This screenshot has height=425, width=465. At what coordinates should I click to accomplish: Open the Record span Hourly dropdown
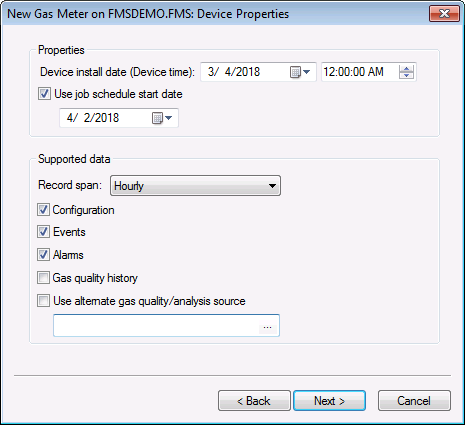click(x=195, y=186)
